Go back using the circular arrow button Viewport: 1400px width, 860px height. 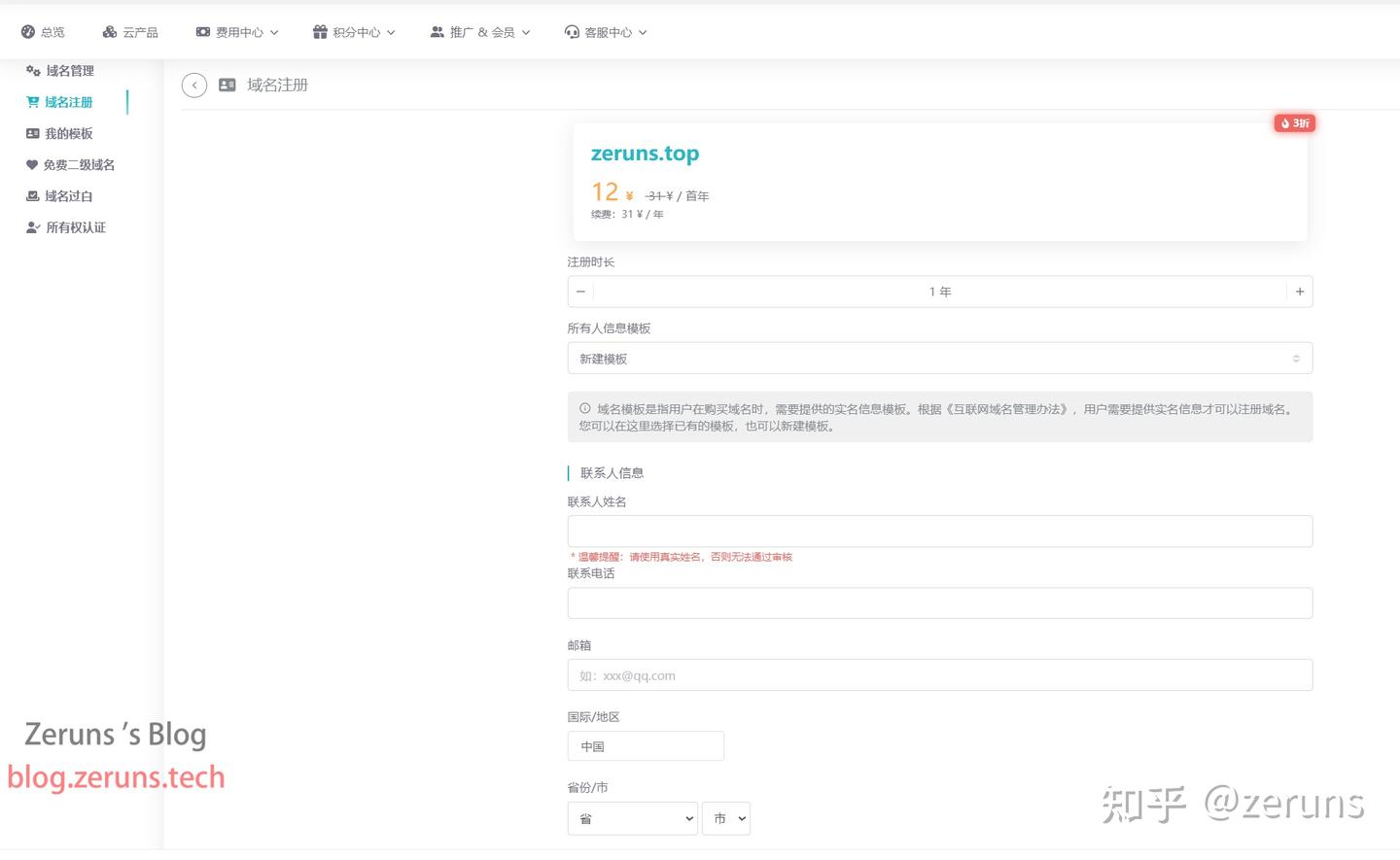point(194,86)
